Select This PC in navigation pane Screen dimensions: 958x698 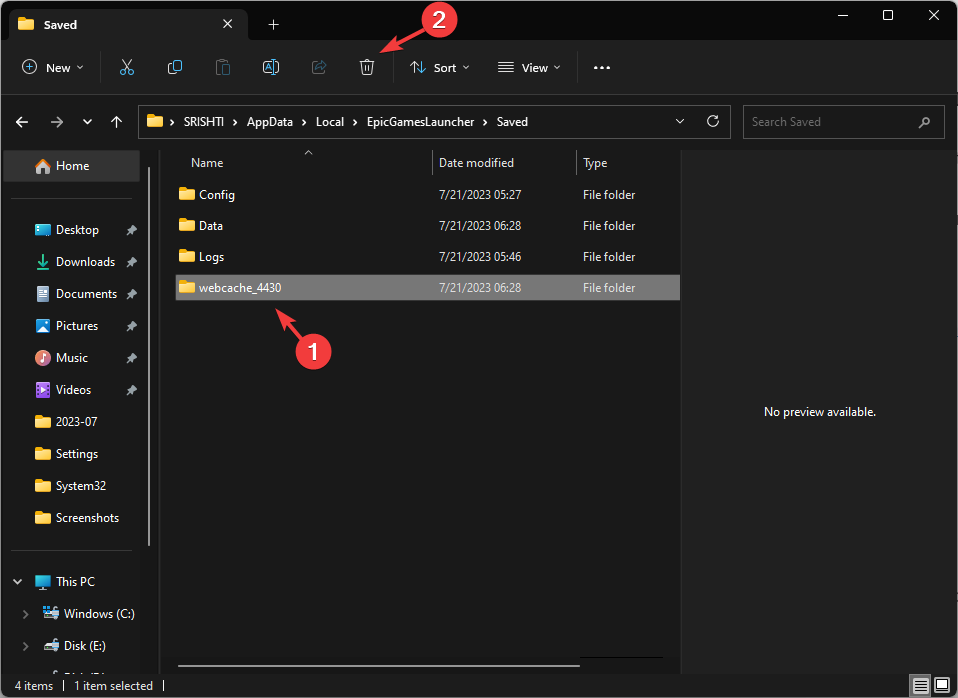click(x=75, y=582)
